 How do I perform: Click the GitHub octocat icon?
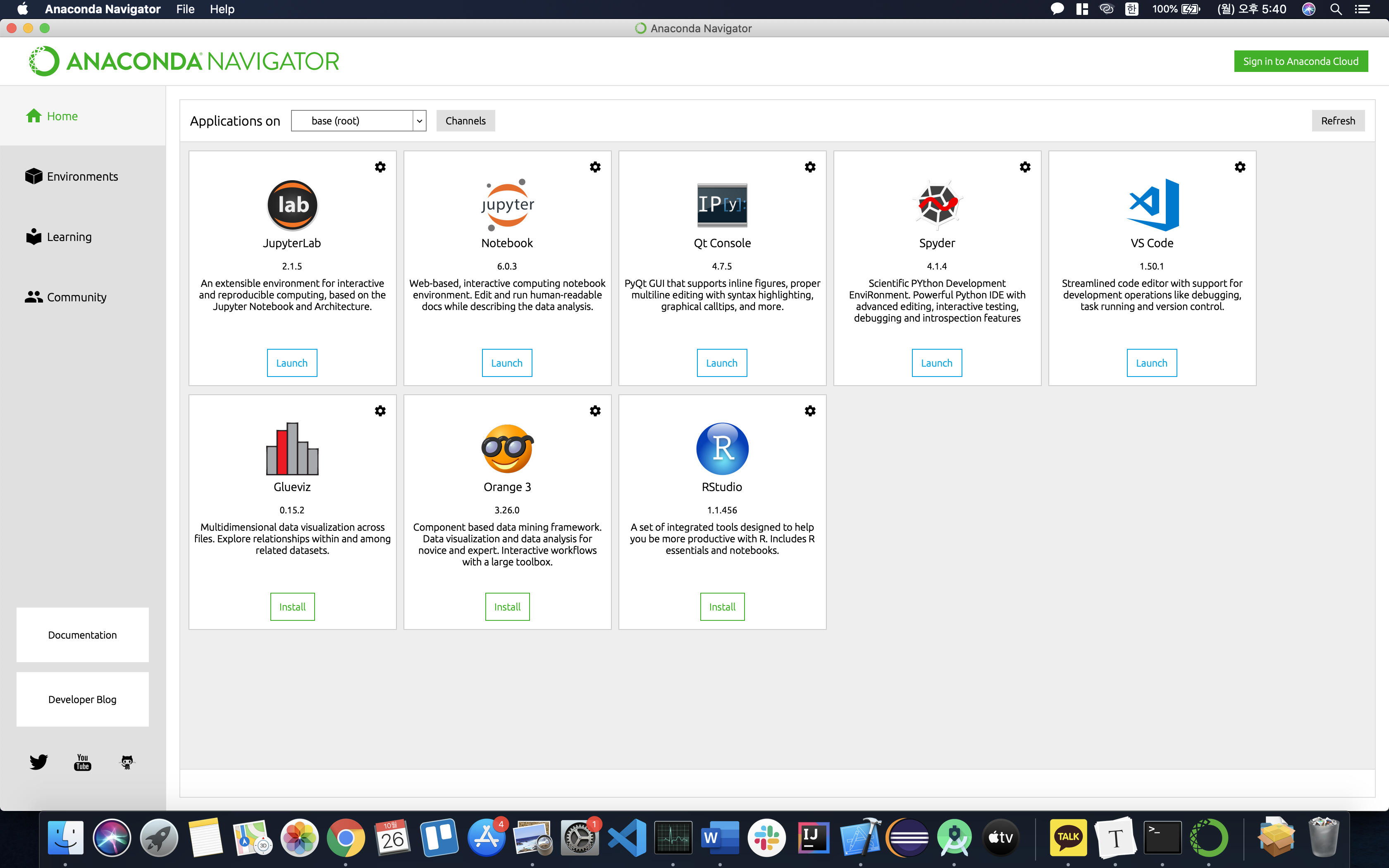point(127,762)
